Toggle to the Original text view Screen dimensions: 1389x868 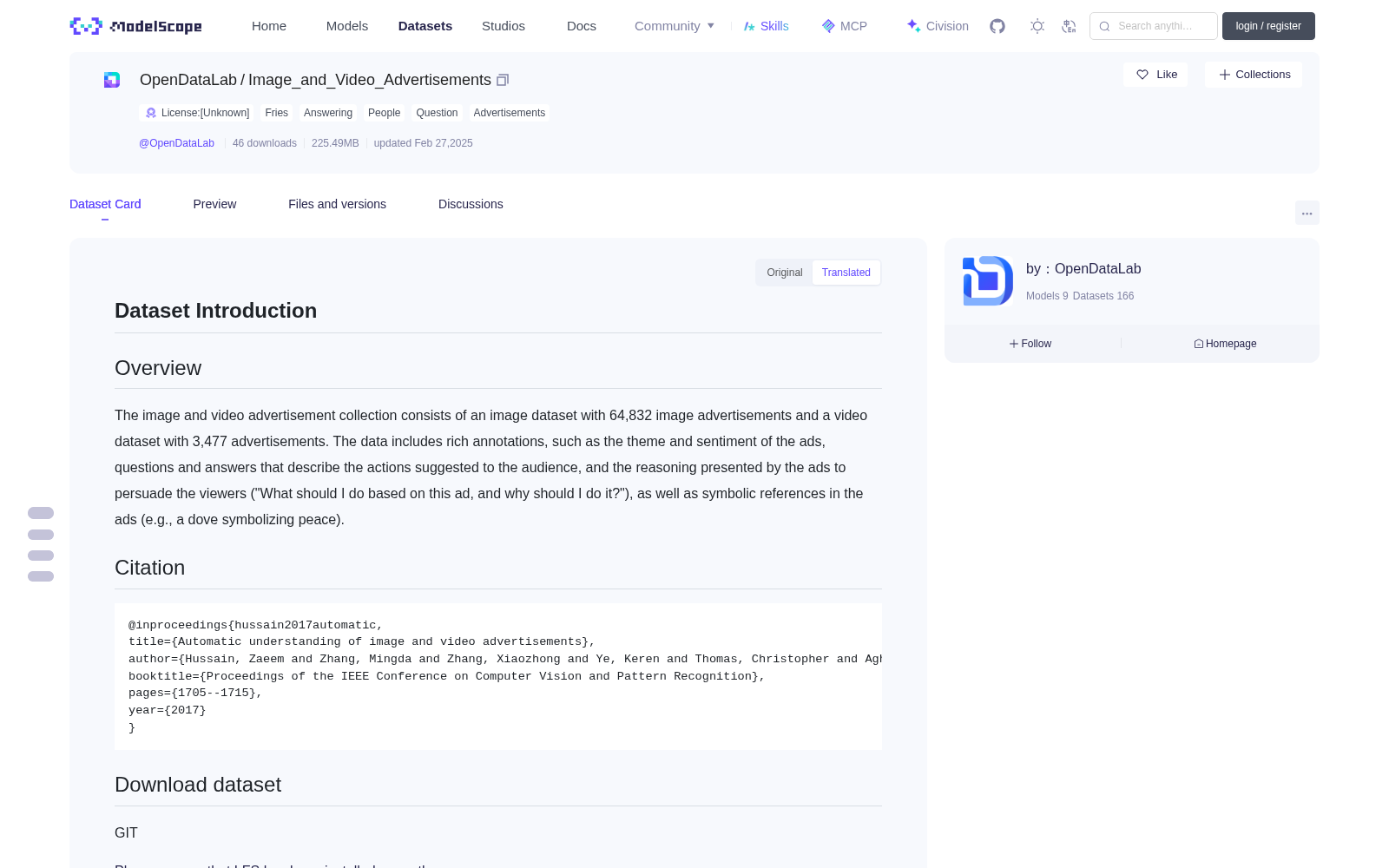click(x=785, y=273)
